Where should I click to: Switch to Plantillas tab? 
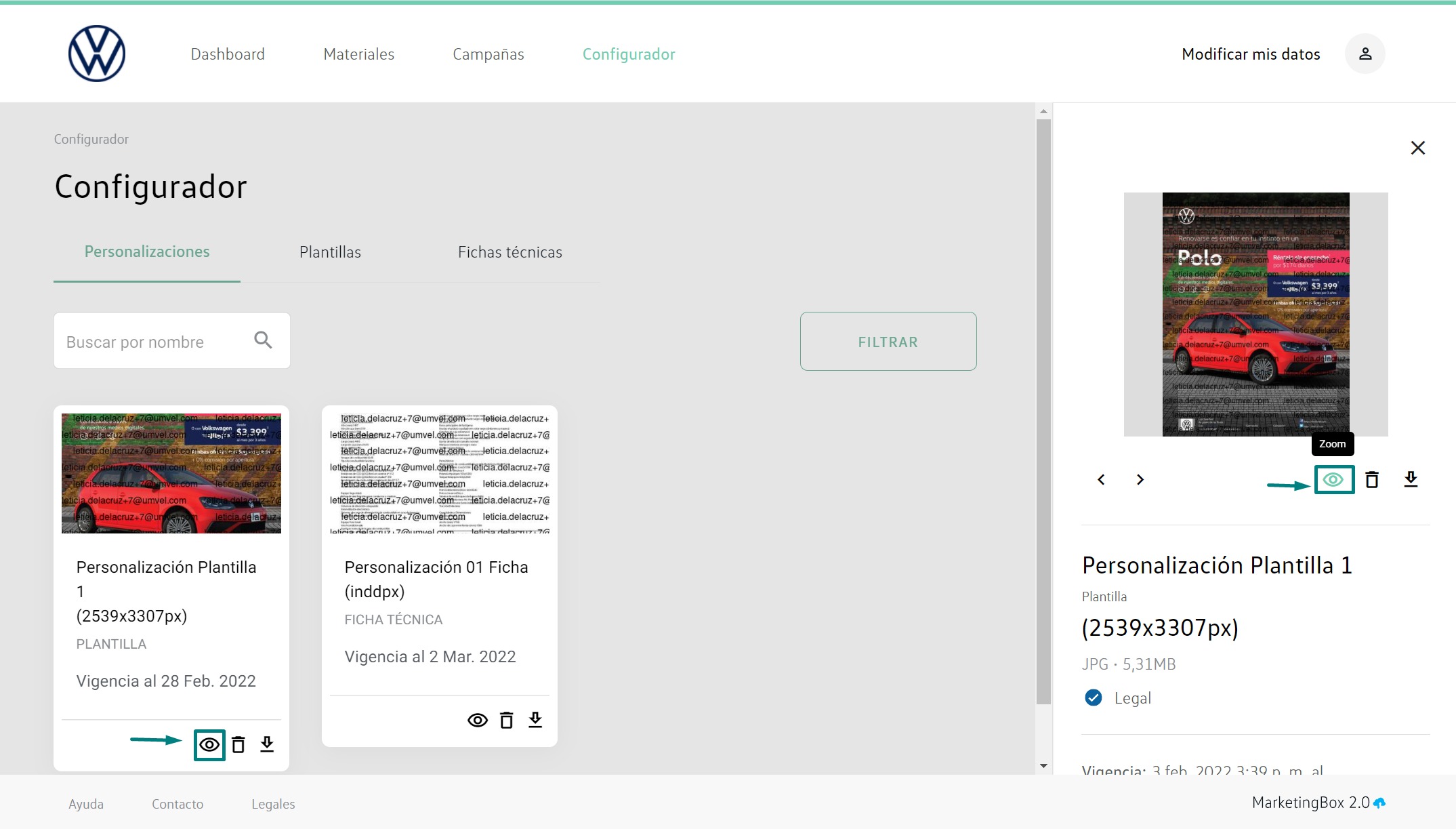coord(330,252)
